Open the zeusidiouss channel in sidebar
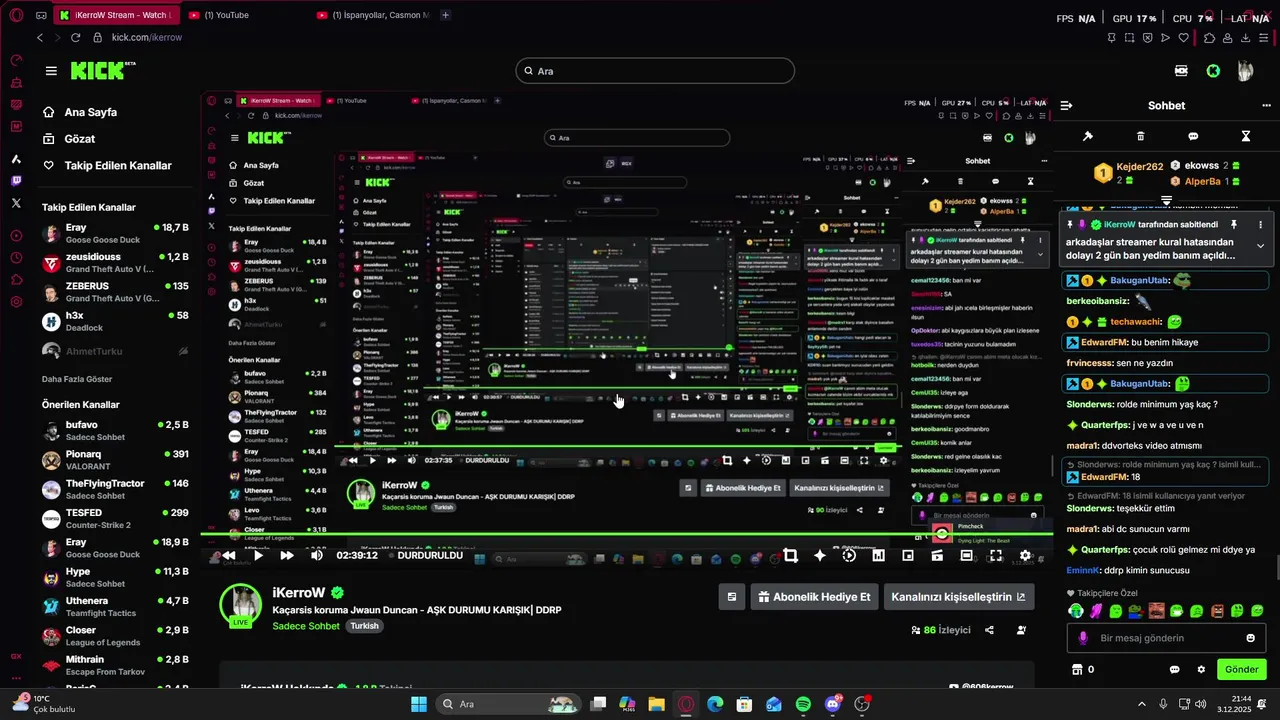Screen dimensions: 1280x720 [x=116, y=263]
